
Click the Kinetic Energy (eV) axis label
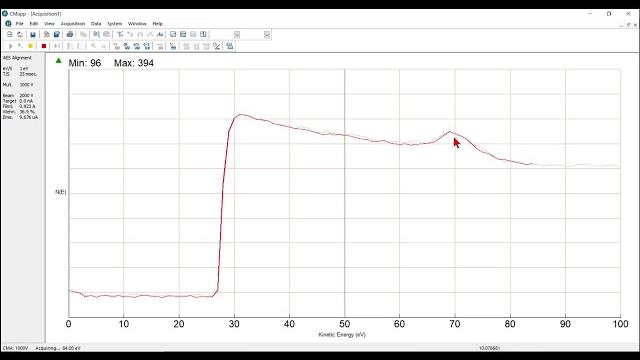[342, 335]
